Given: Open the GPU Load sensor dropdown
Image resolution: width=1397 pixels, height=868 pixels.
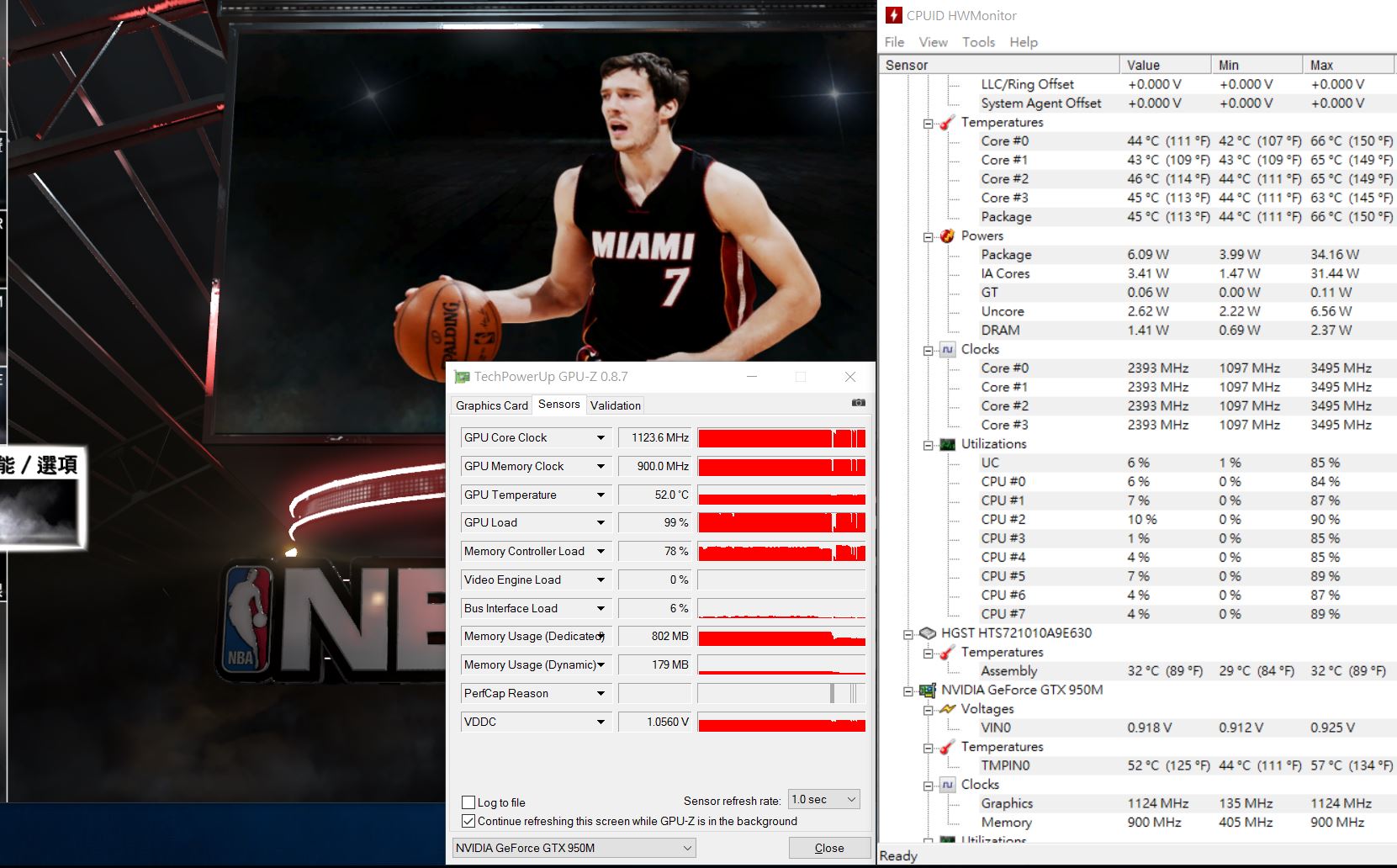Looking at the screenshot, I should [601, 522].
